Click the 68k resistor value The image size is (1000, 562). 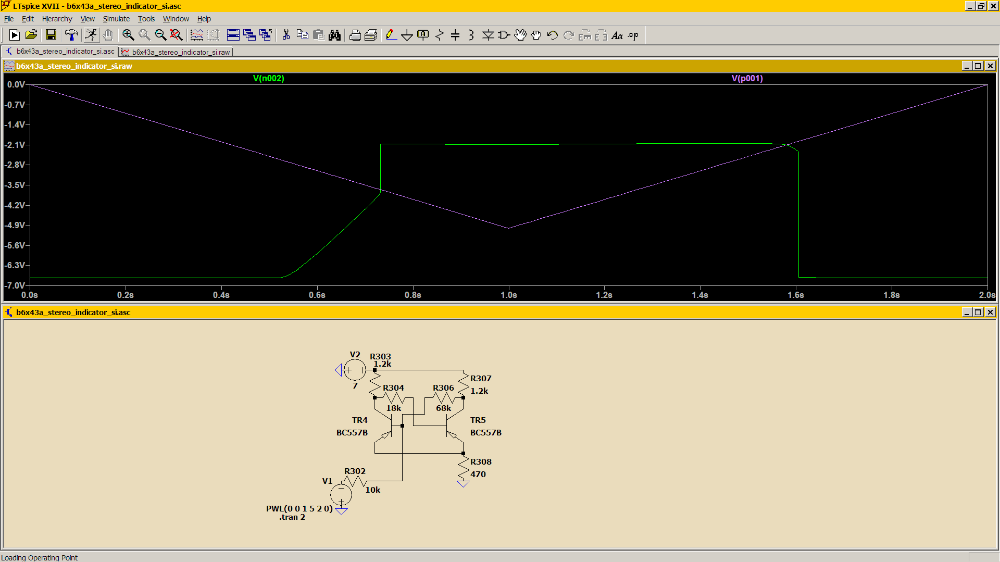(443, 408)
